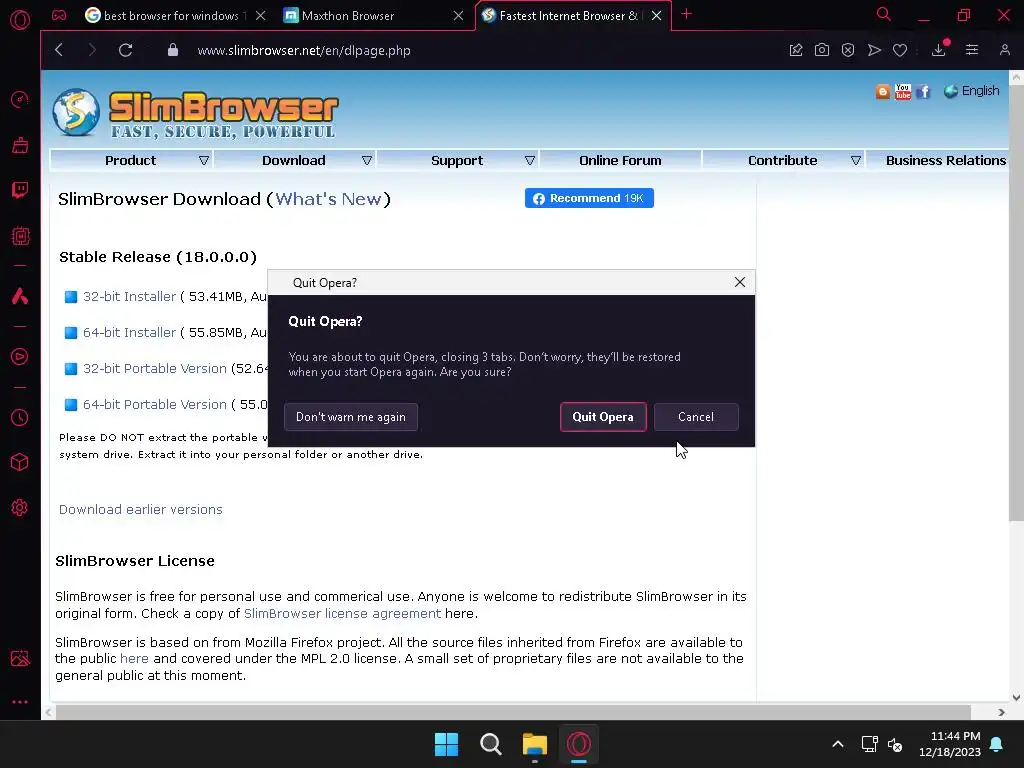Download the 32-bit Installer link
The width and height of the screenshot is (1024, 768).
click(x=129, y=296)
